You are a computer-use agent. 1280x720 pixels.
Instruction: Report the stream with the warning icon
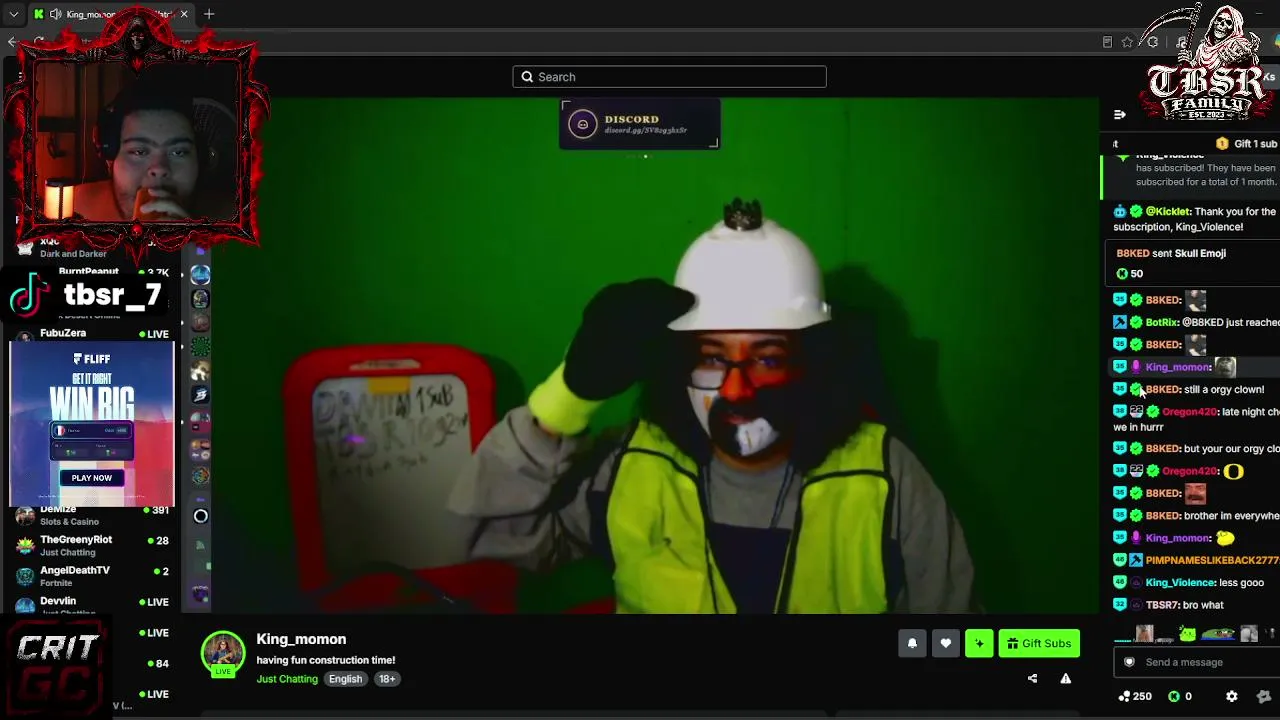pos(1065,679)
